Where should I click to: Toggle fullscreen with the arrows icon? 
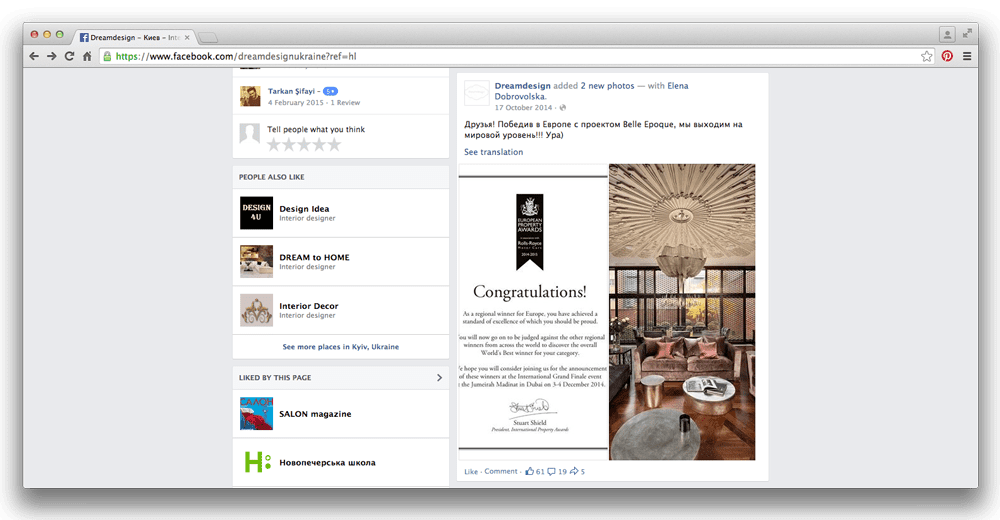point(967,33)
